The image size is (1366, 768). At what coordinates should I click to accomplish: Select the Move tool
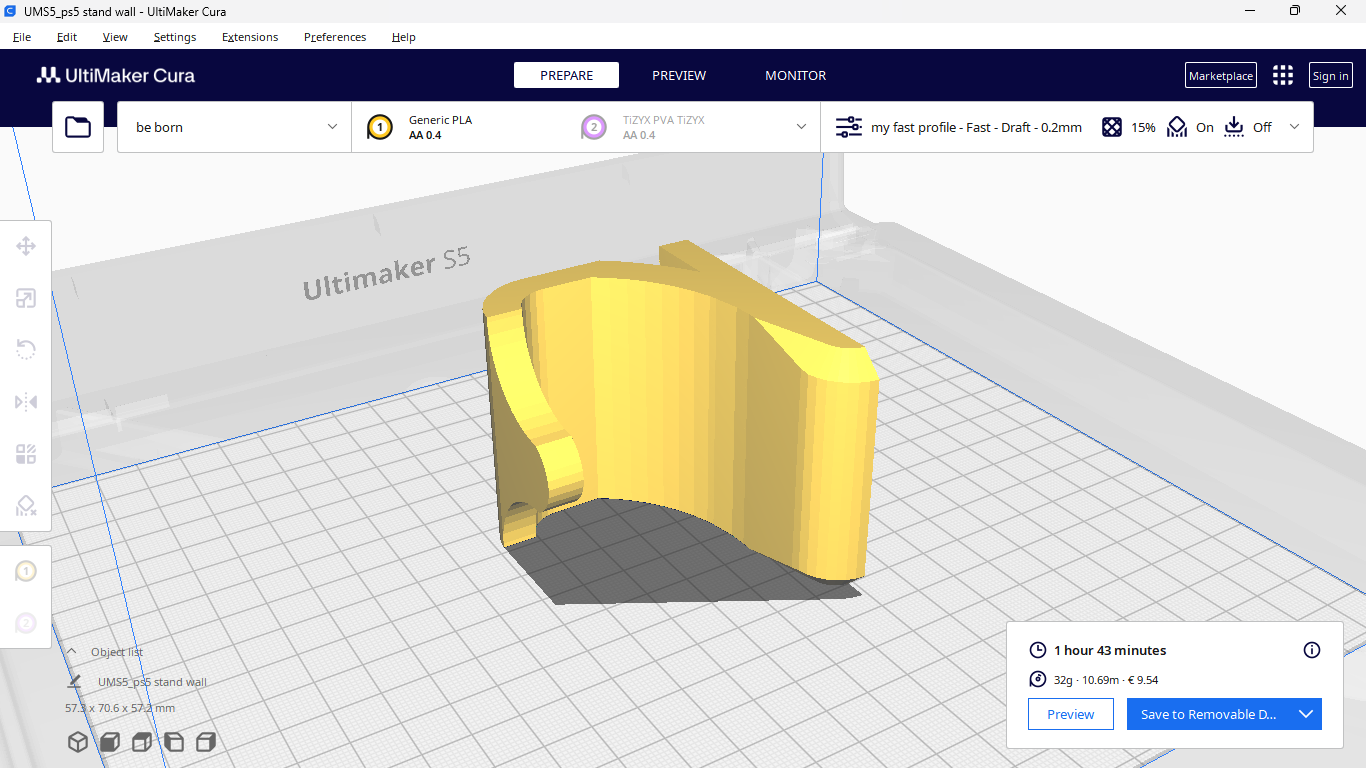(26, 246)
